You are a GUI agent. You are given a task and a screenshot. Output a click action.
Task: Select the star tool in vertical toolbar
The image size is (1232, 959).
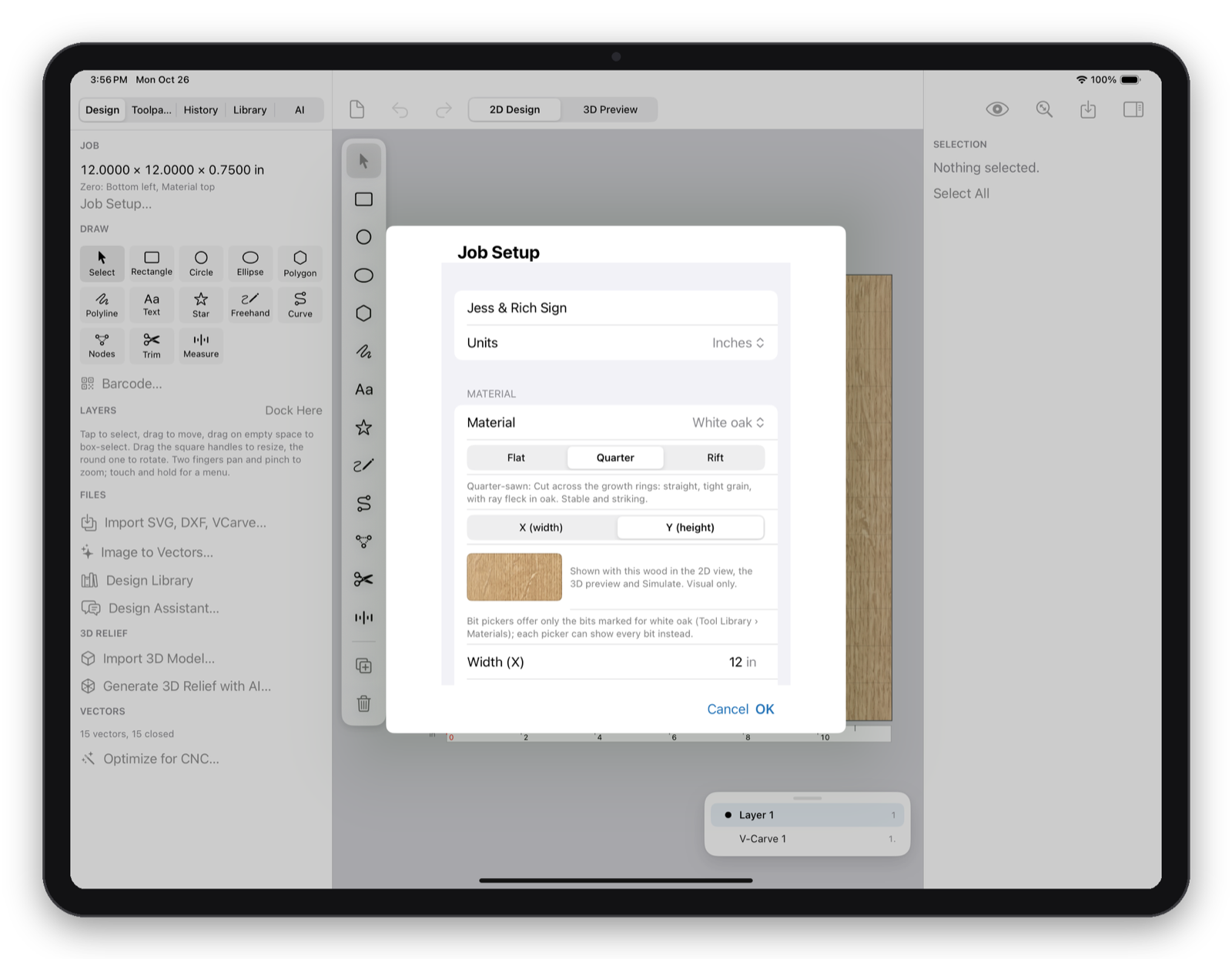(363, 428)
